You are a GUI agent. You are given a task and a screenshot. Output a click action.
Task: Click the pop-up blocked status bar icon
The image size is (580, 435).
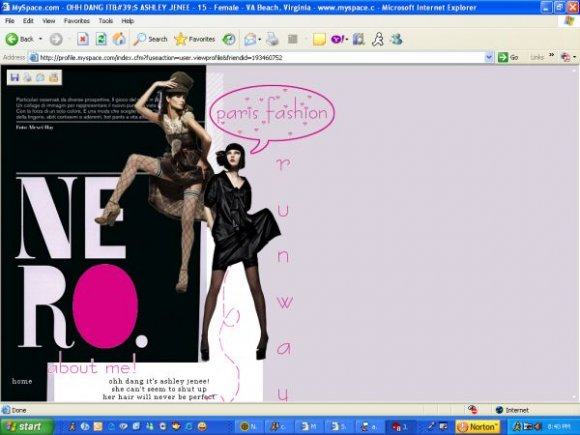click(x=472, y=410)
